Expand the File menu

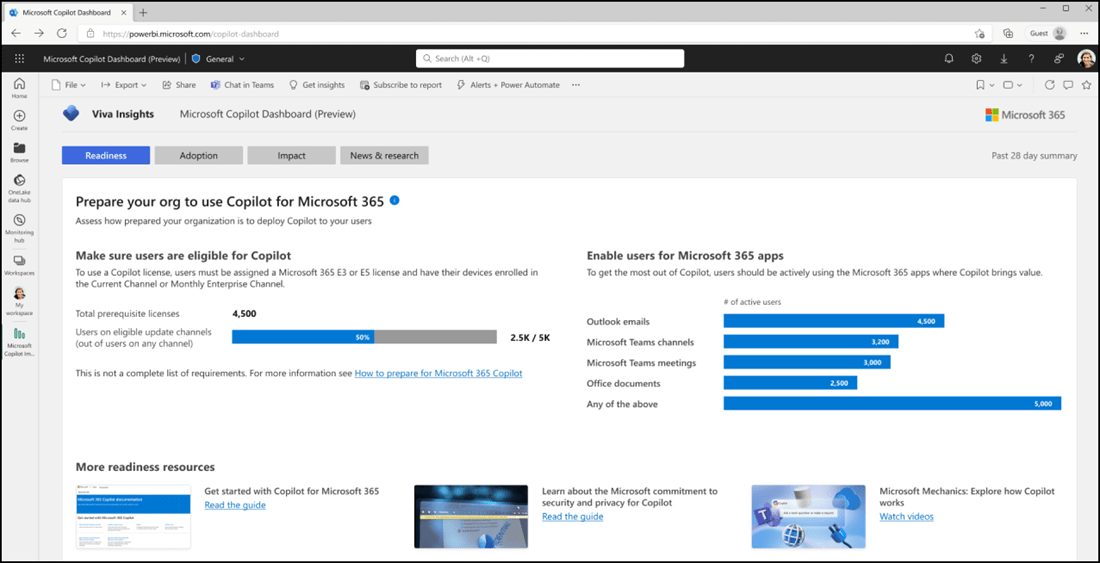click(69, 85)
